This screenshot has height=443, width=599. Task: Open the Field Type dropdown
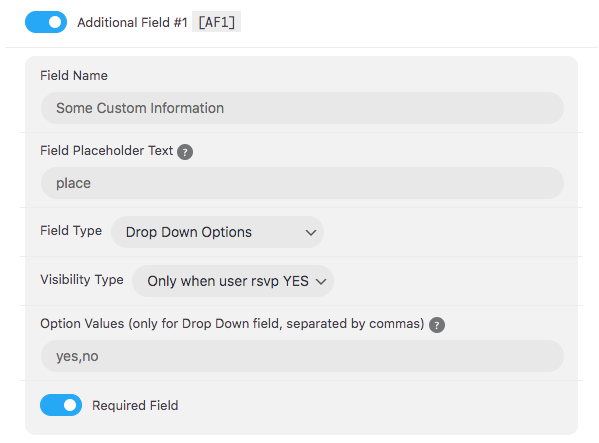[217, 232]
